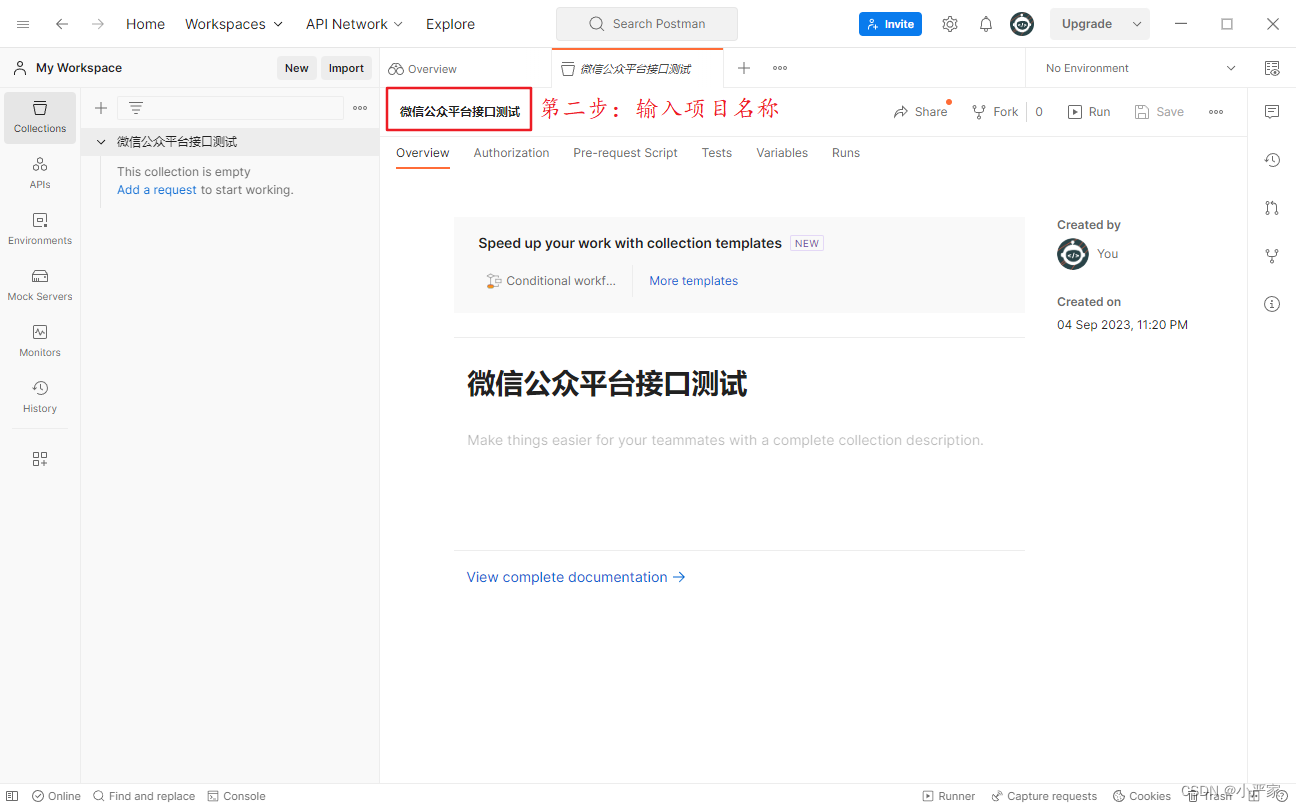Open Find and replace in status bar
The image size is (1296, 808).
click(144, 796)
